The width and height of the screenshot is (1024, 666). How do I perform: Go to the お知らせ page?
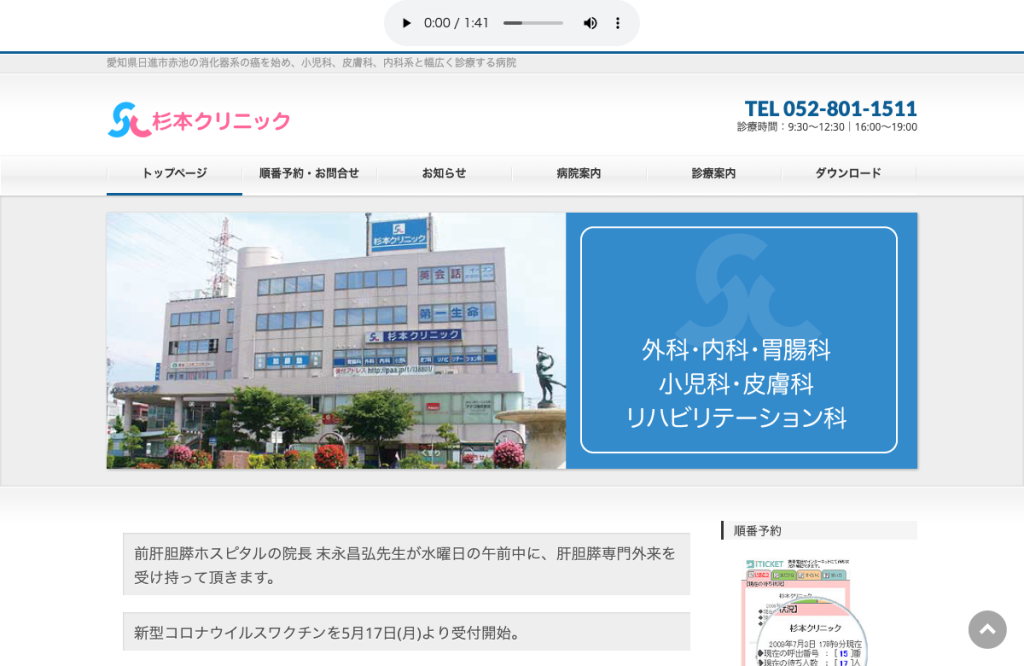coord(444,173)
